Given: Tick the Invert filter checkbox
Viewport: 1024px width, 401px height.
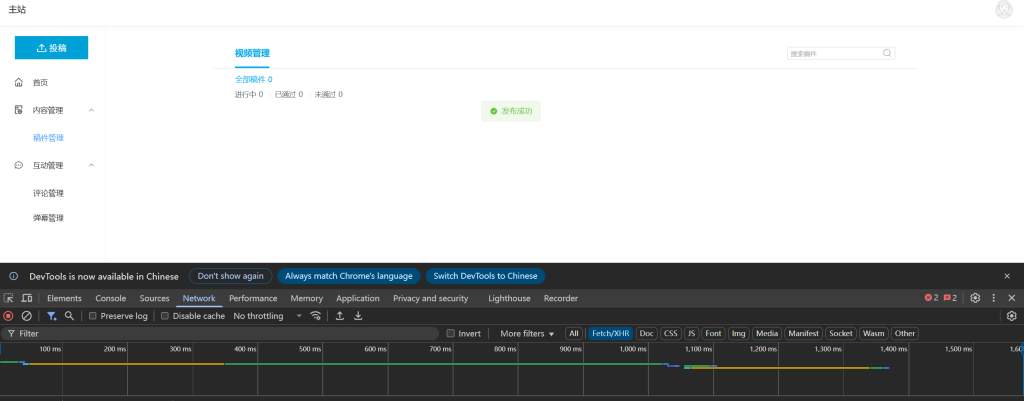Looking at the screenshot, I should point(451,333).
